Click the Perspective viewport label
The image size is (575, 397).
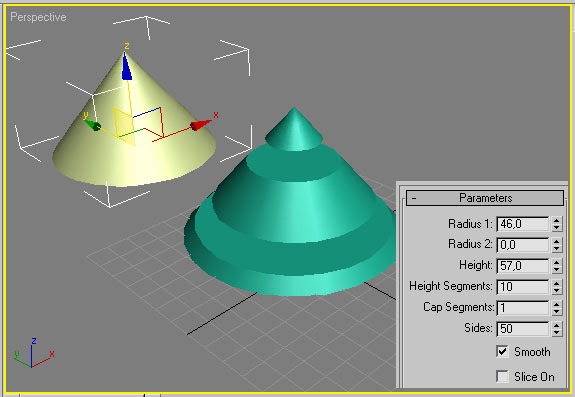point(38,17)
